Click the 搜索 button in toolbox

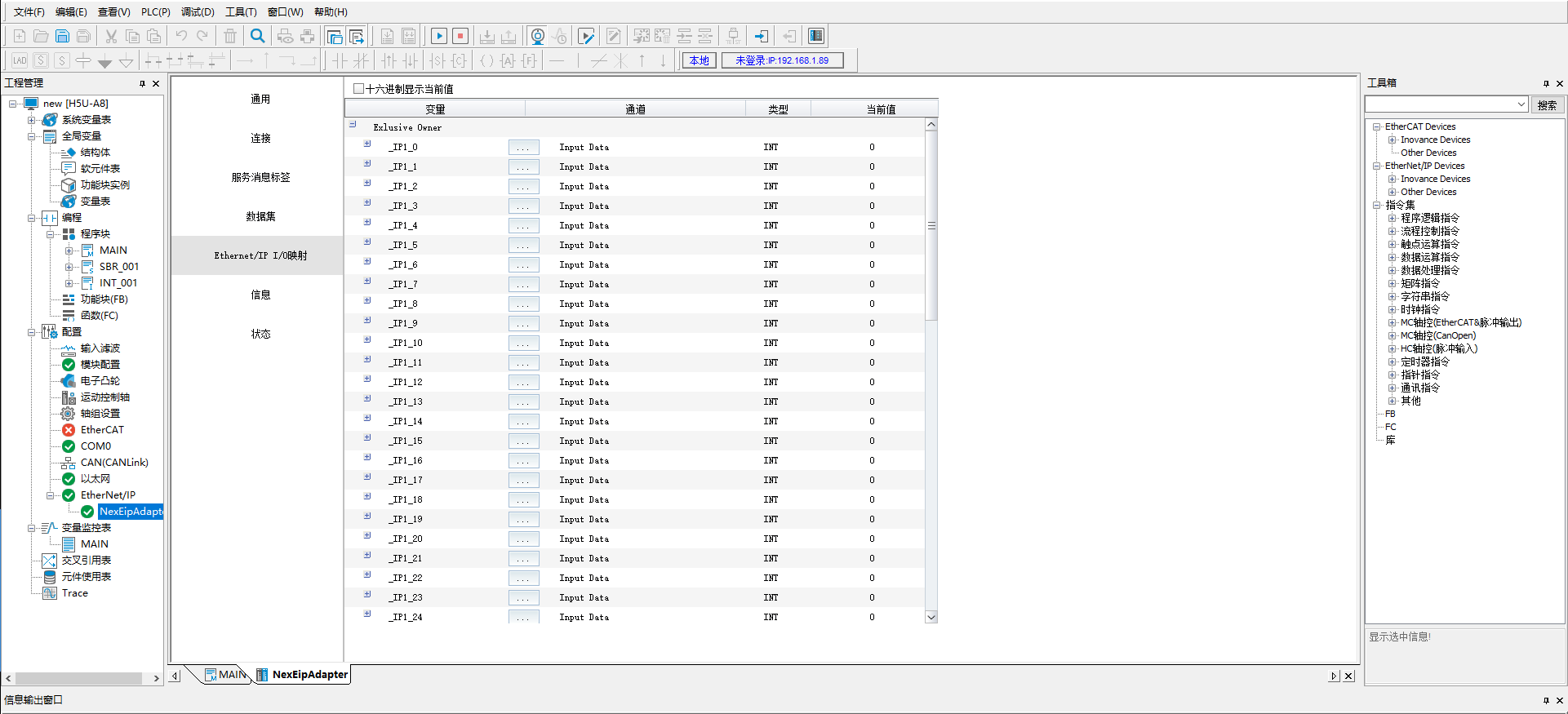(1547, 105)
